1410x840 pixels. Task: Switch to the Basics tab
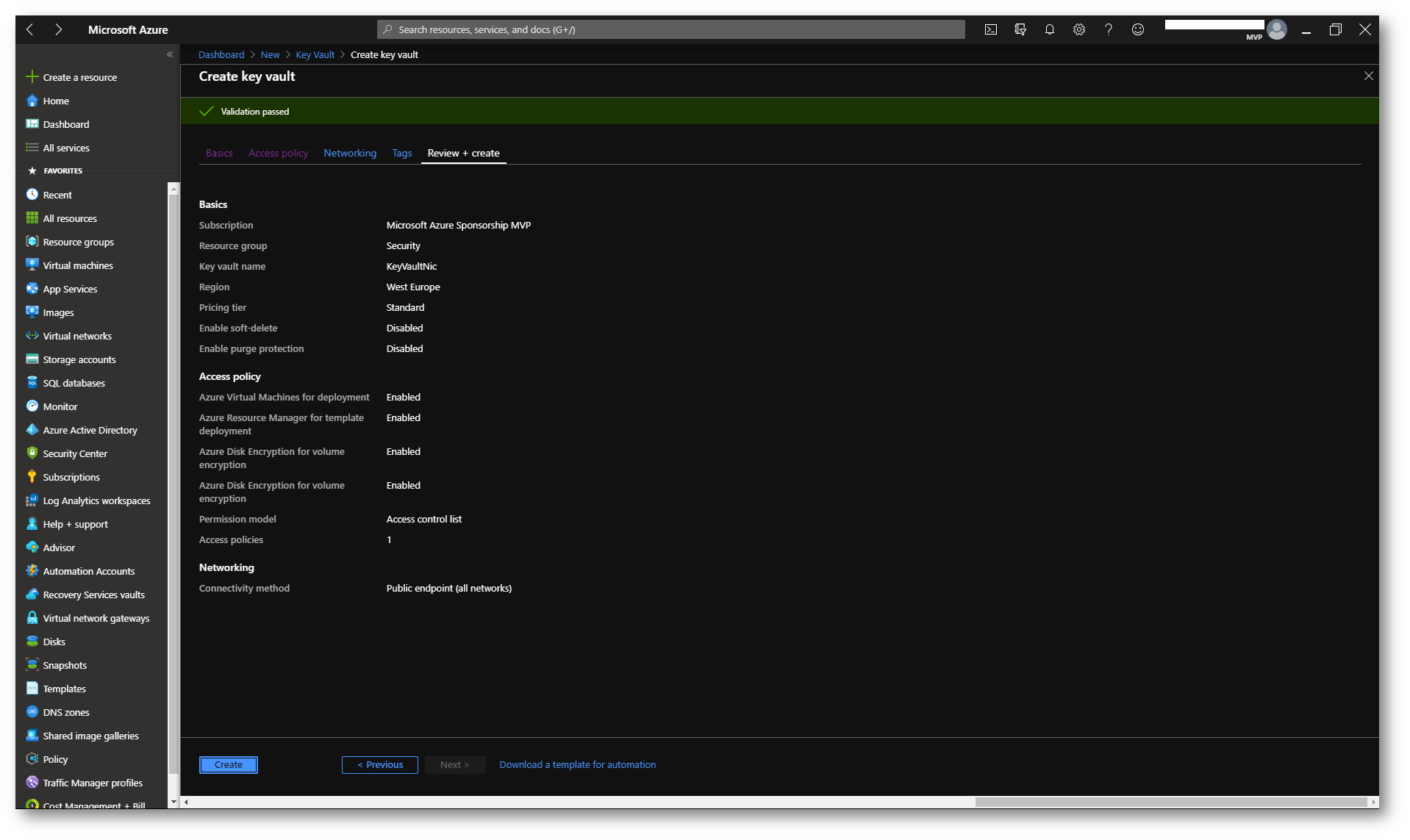(219, 153)
